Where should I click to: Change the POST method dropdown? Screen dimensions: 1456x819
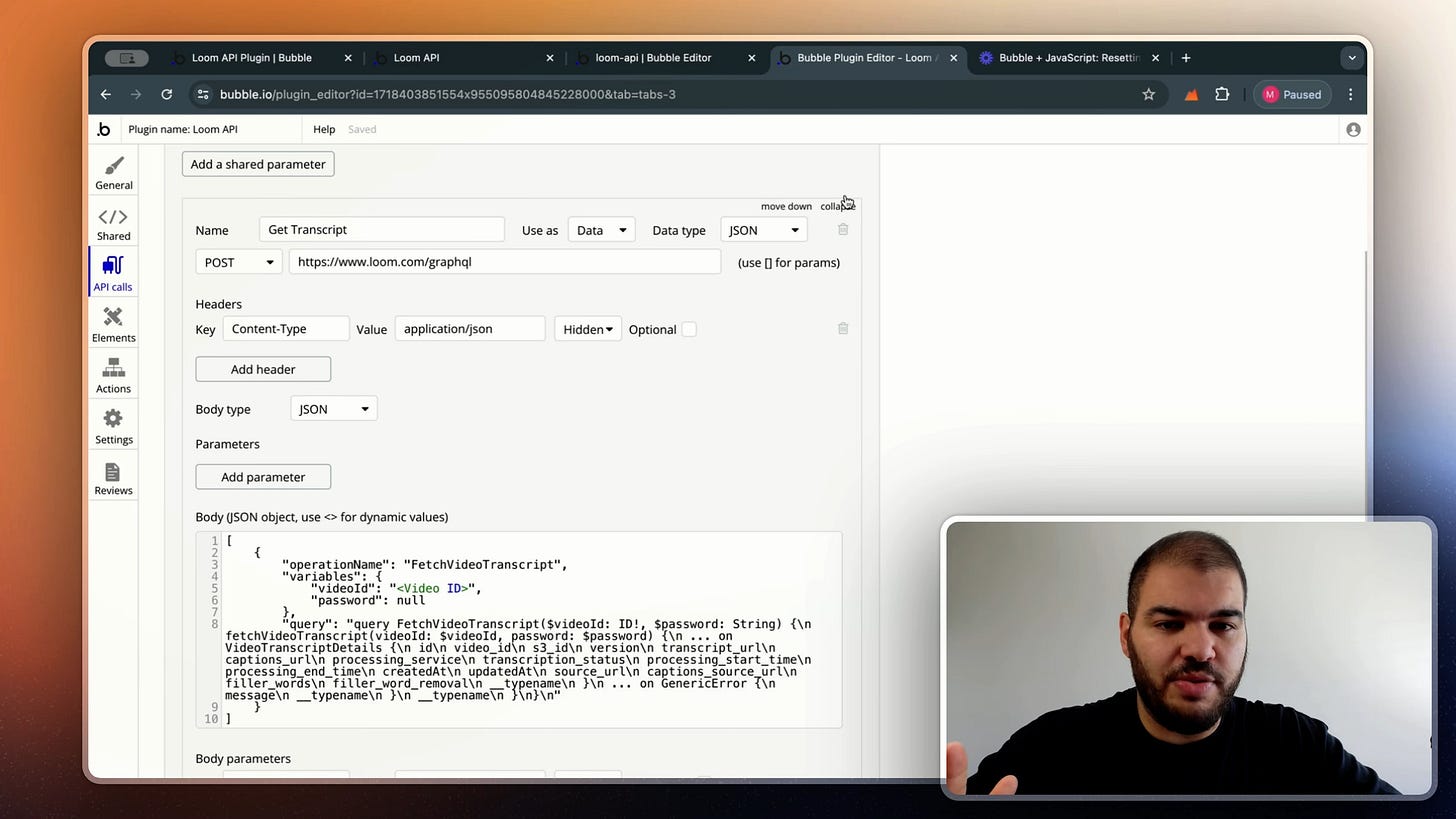[239, 262]
